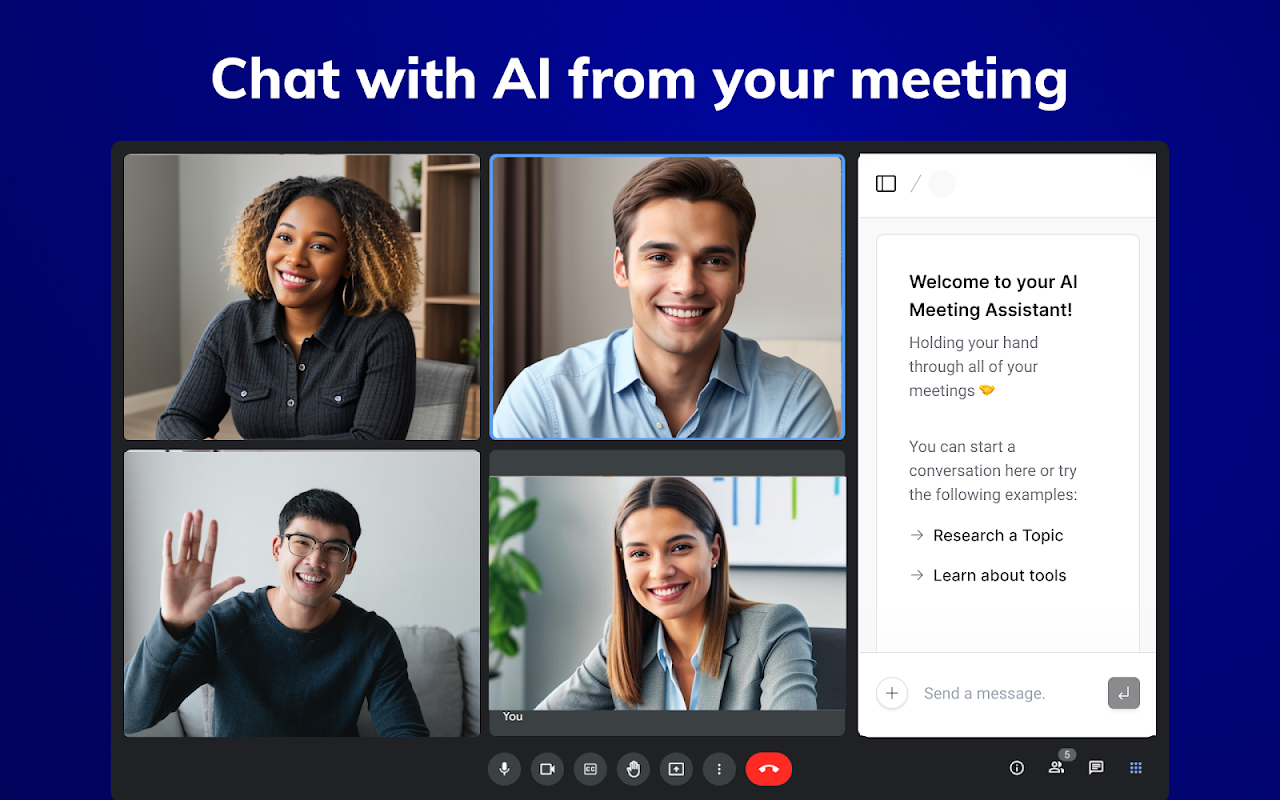The height and width of the screenshot is (800, 1280).
Task: Toggle the AI panel sidebar icon
Action: click(886, 184)
